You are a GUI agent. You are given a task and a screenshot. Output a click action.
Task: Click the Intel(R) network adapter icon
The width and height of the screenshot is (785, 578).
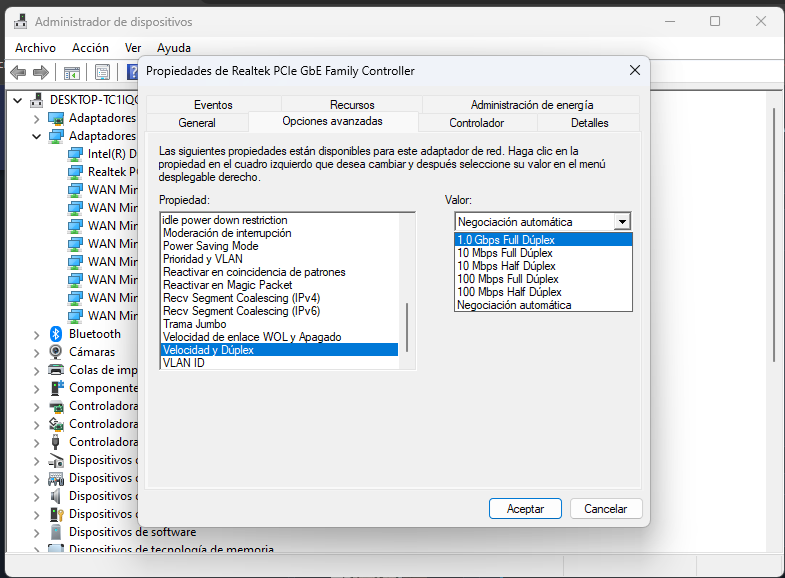76,154
